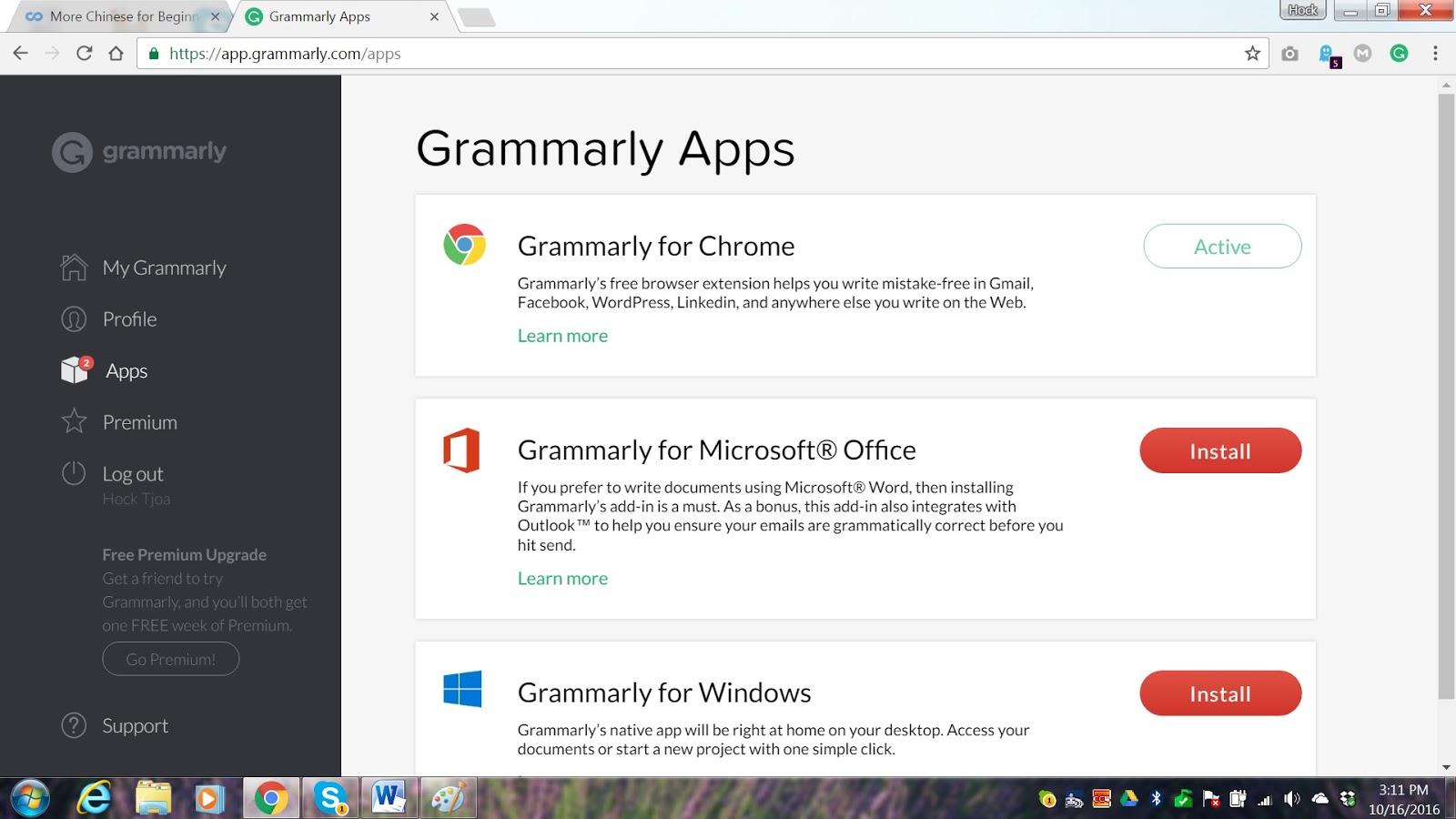Click Log out in the sidebar

pyautogui.click(x=133, y=474)
